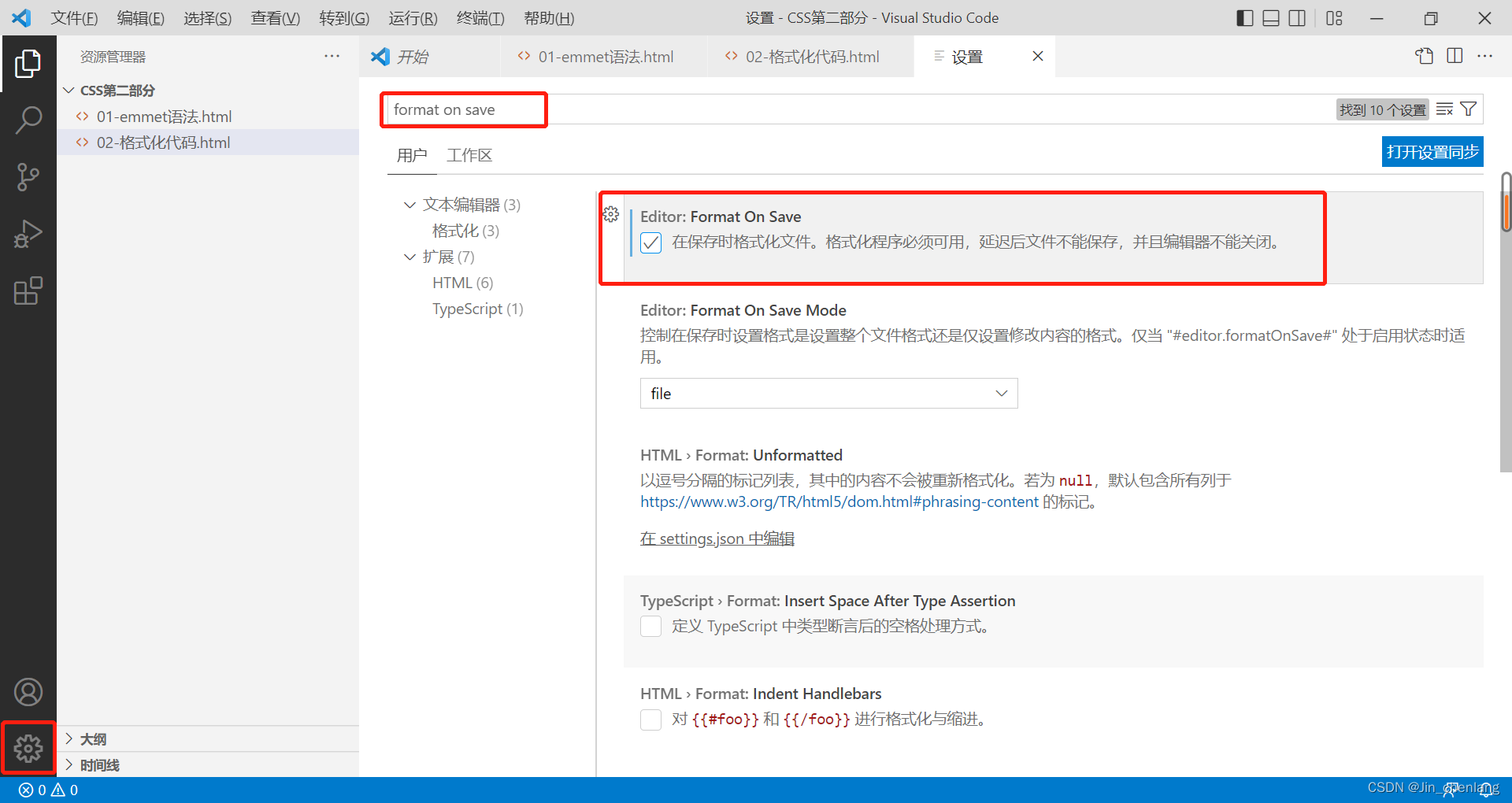Click errors and warnings status bar item

(x=48, y=790)
